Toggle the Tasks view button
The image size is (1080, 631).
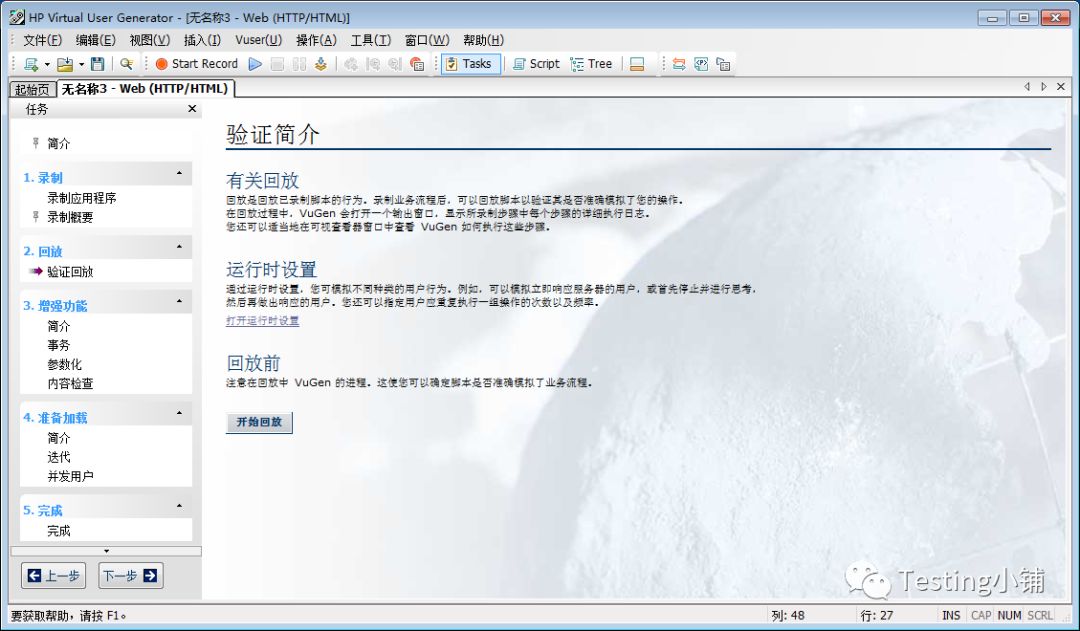click(x=470, y=64)
